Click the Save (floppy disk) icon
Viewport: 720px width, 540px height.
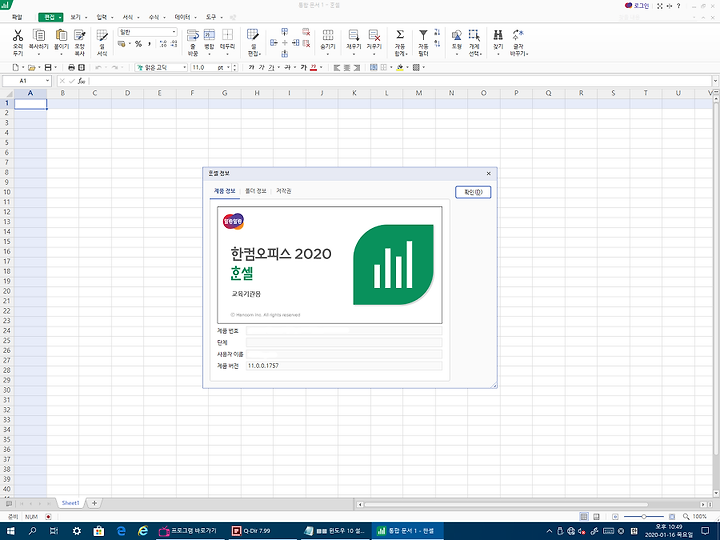click(x=48, y=68)
